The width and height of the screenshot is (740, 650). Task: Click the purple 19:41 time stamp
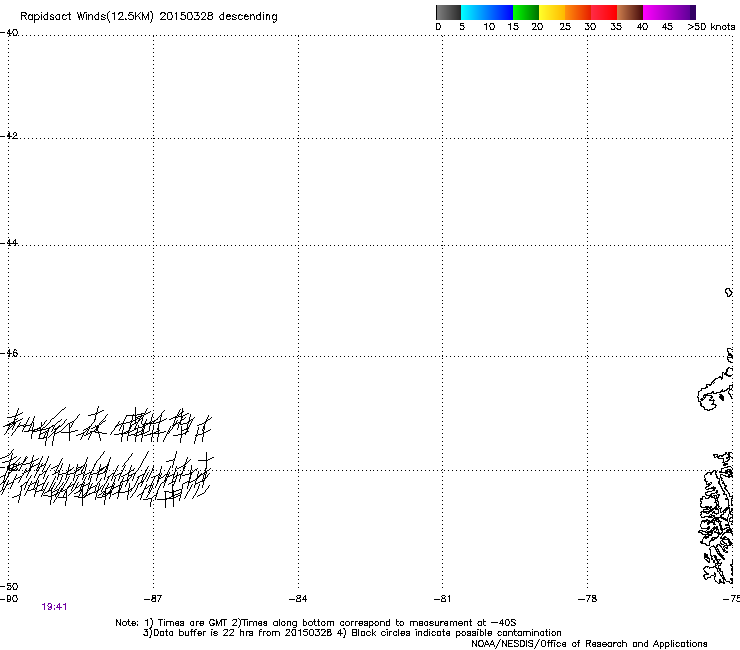pos(54,607)
